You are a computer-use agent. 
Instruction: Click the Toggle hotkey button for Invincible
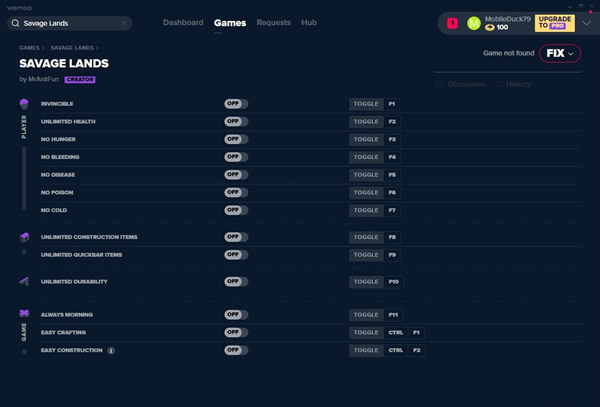(366, 104)
